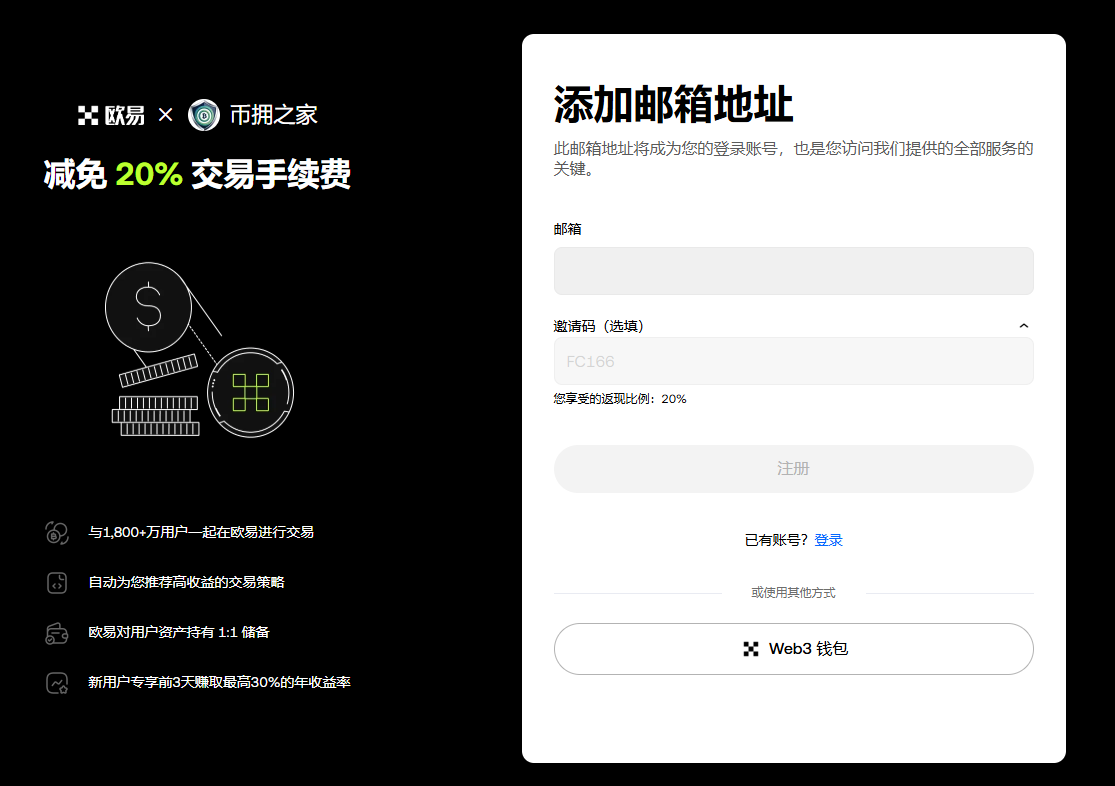Click the green OKX token coin illustration

pos(250,393)
